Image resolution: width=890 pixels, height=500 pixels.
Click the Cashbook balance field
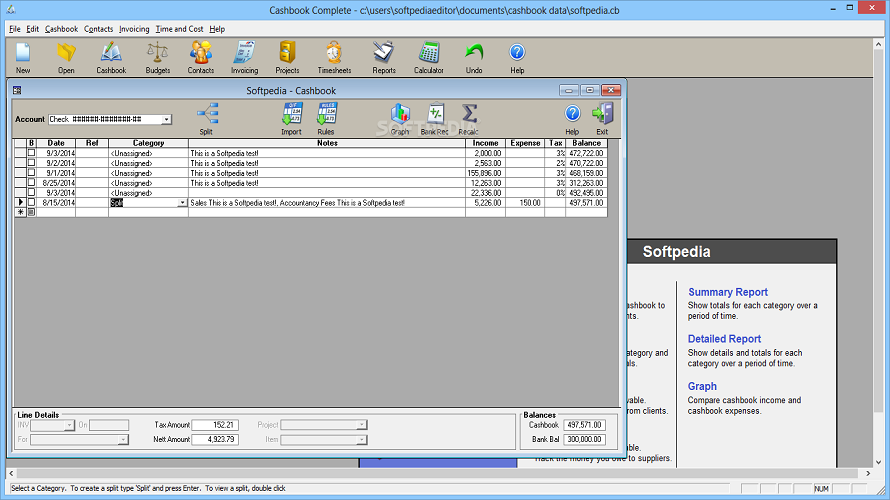tap(585, 425)
